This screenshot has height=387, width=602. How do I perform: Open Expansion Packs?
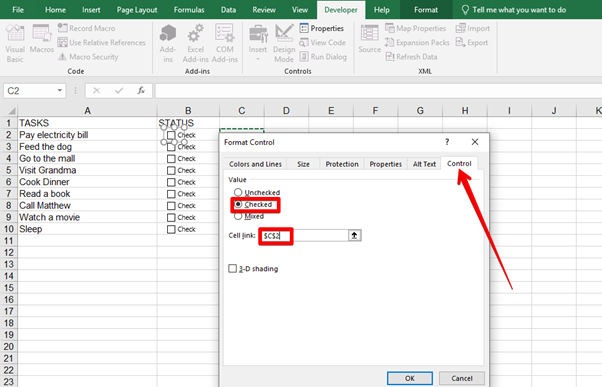coord(417,42)
